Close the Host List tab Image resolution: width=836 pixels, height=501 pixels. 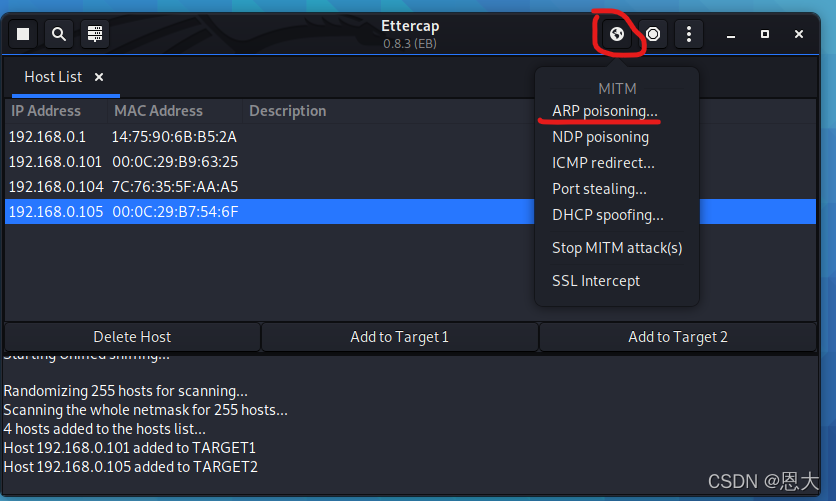coord(99,77)
